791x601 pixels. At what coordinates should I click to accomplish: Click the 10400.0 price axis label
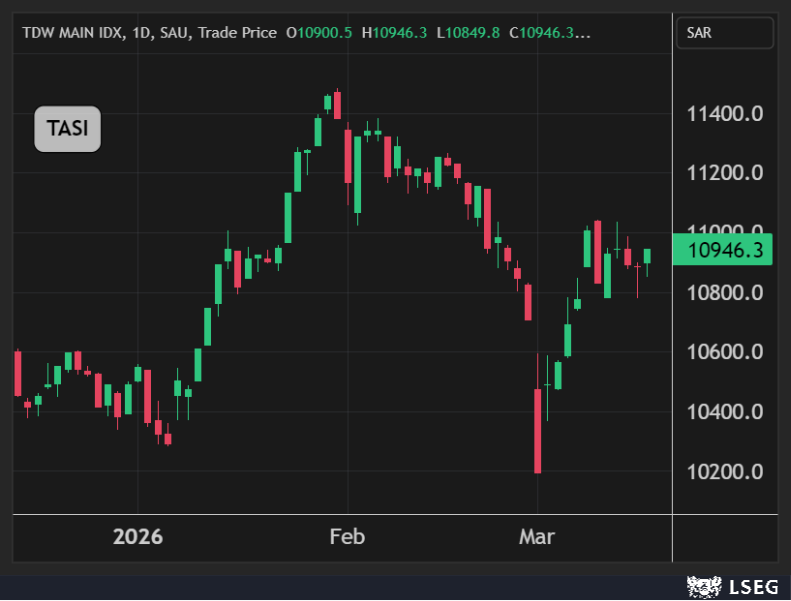point(725,412)
